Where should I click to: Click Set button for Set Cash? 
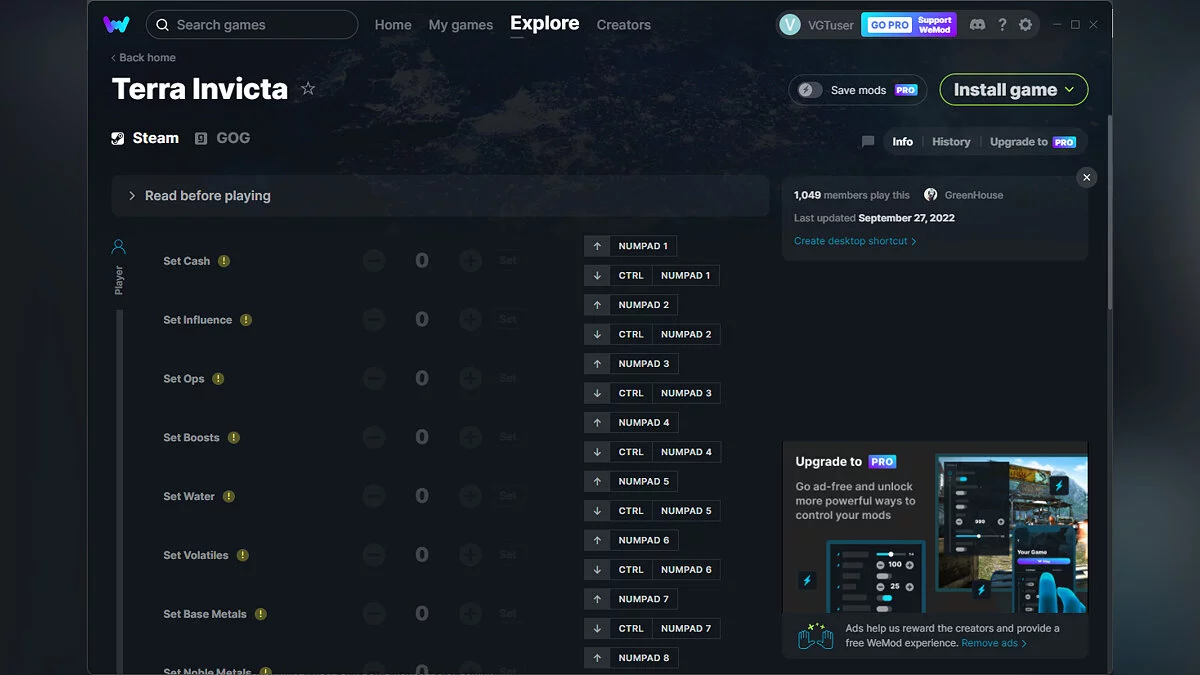click(508, 261)
